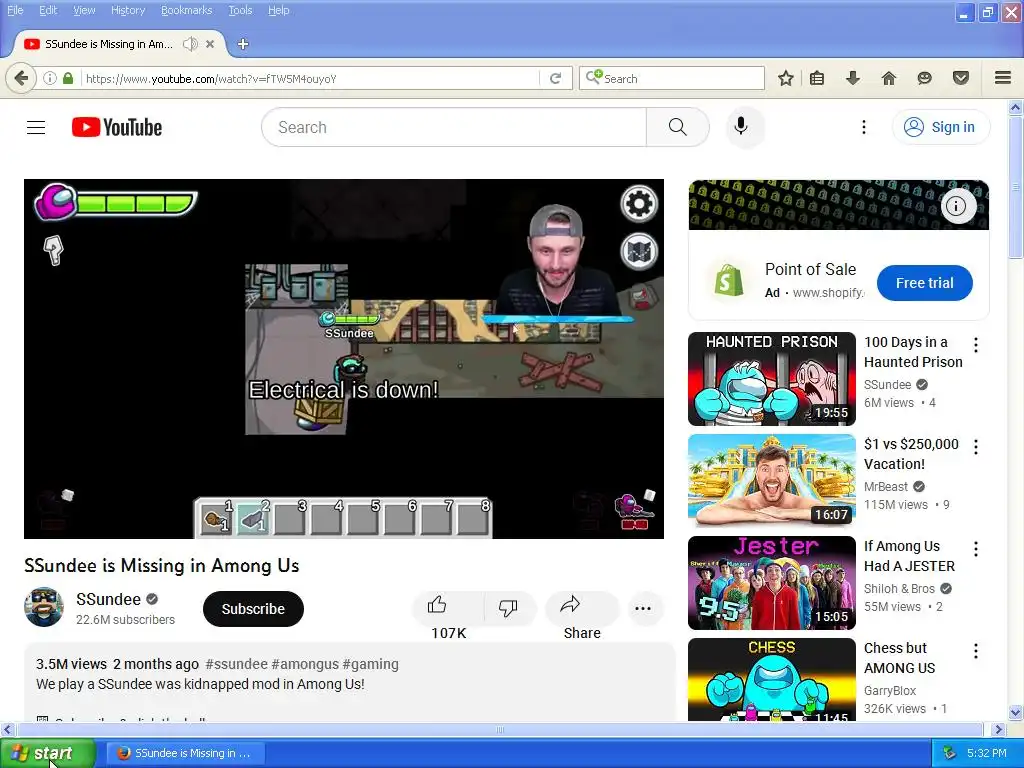
Task: Open YouTube guide hamburger menu
Action: coord(36,127)
